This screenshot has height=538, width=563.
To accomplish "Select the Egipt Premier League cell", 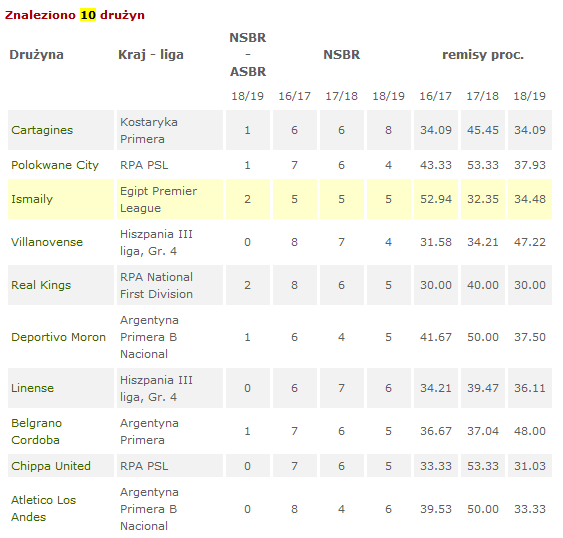I will tap(170, 199).
